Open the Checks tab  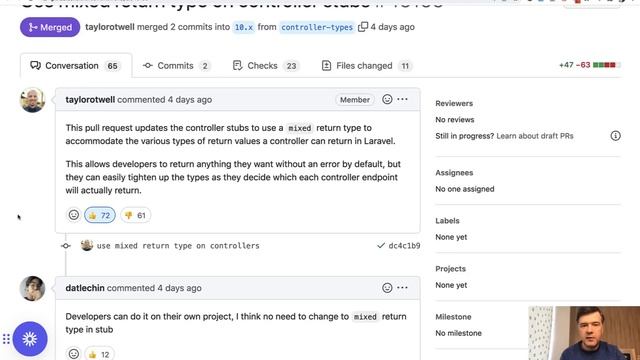coord(266,66)
